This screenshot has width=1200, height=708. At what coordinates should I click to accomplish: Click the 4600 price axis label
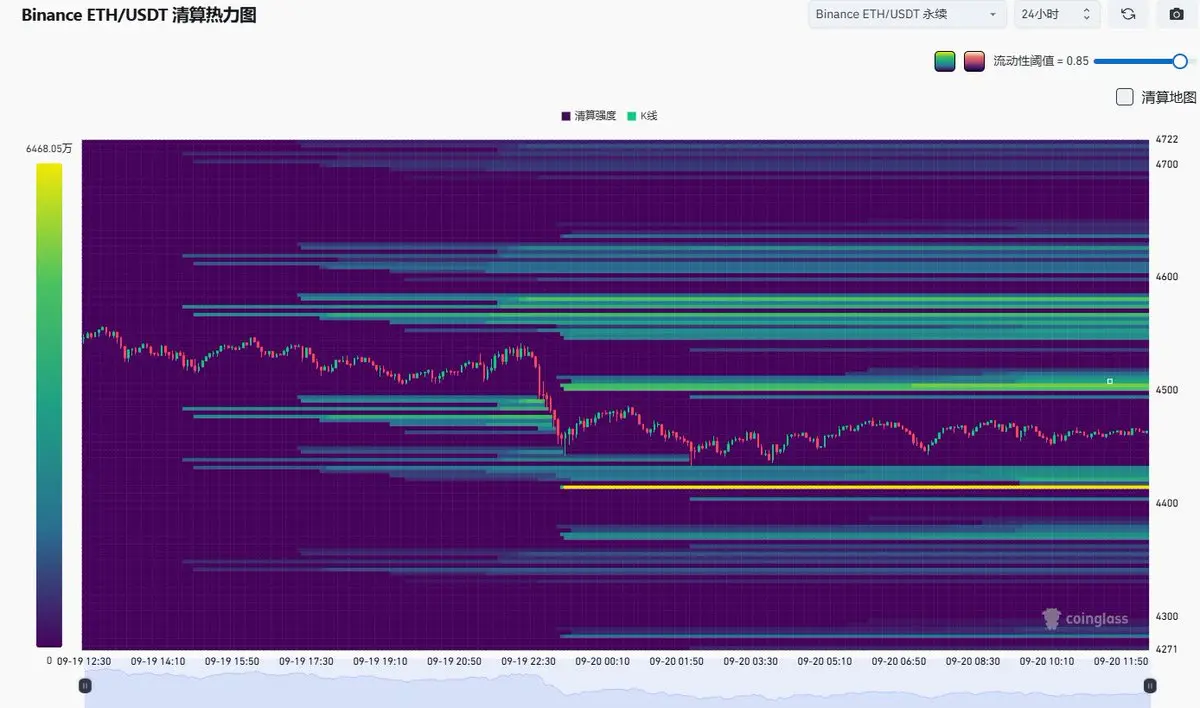pyautogui.click(x=1167, y=276)
